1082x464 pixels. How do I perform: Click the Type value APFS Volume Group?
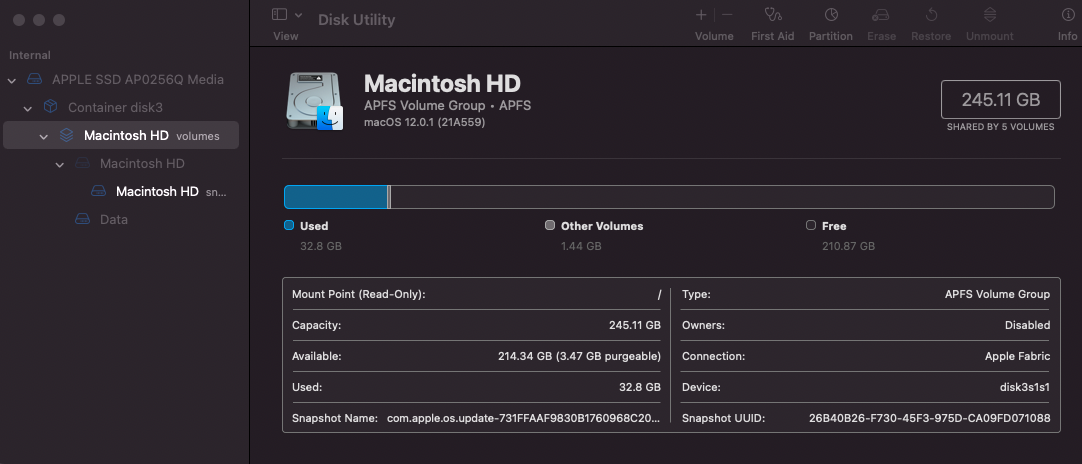point(997,294)
